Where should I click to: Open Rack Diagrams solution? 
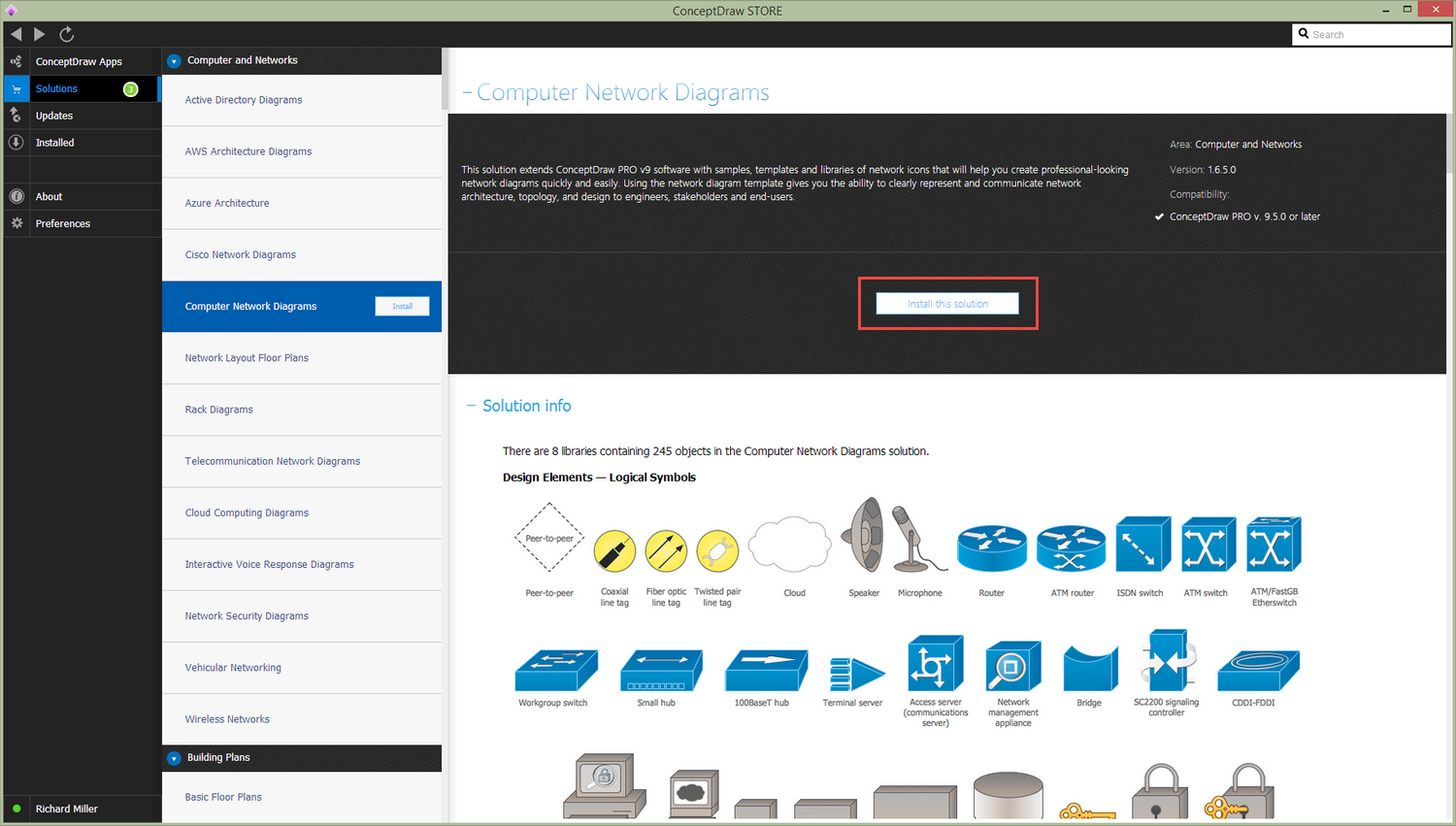pos(302,410)
